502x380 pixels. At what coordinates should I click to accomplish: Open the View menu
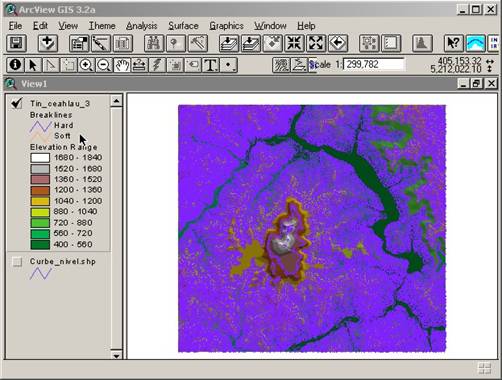point(68,26)
